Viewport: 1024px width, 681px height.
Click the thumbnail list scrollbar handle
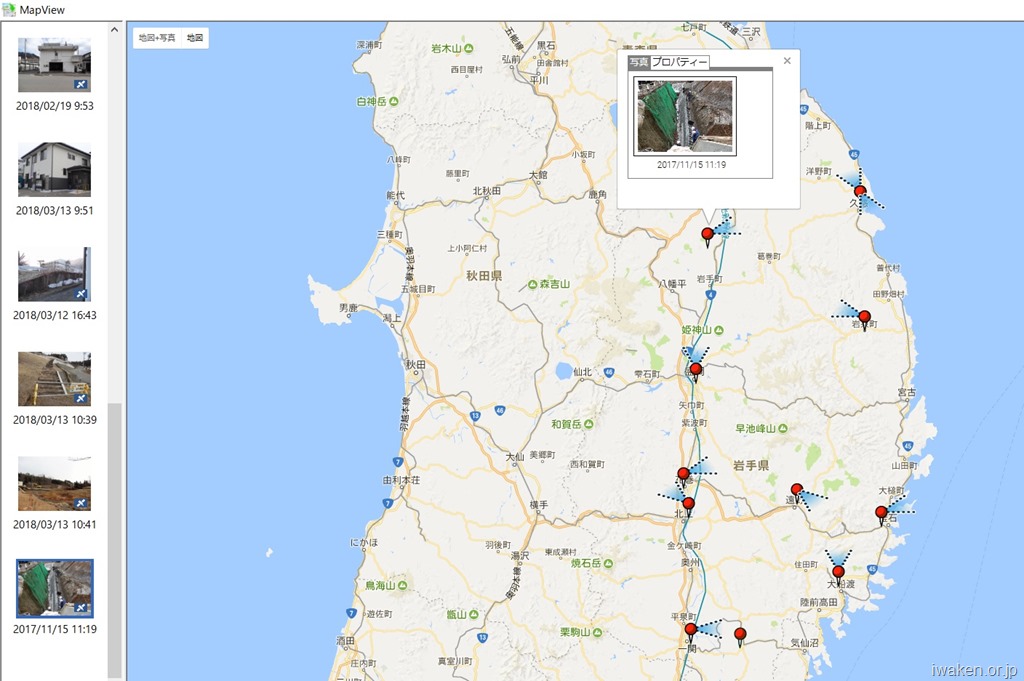click(x=114, y=540)
